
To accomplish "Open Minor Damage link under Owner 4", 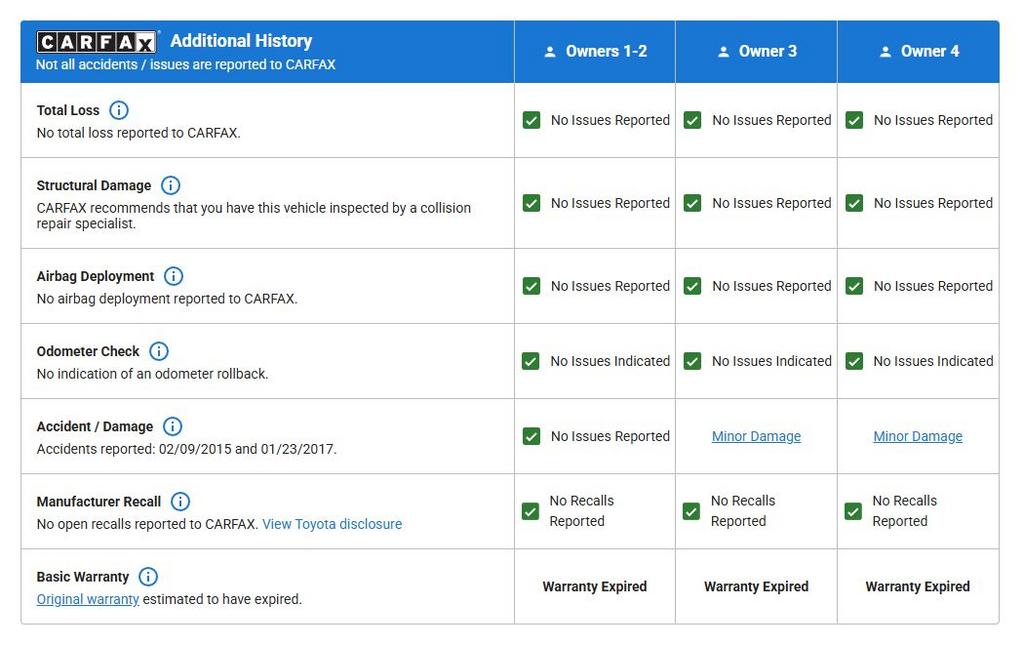I will (x=918, y=436).
